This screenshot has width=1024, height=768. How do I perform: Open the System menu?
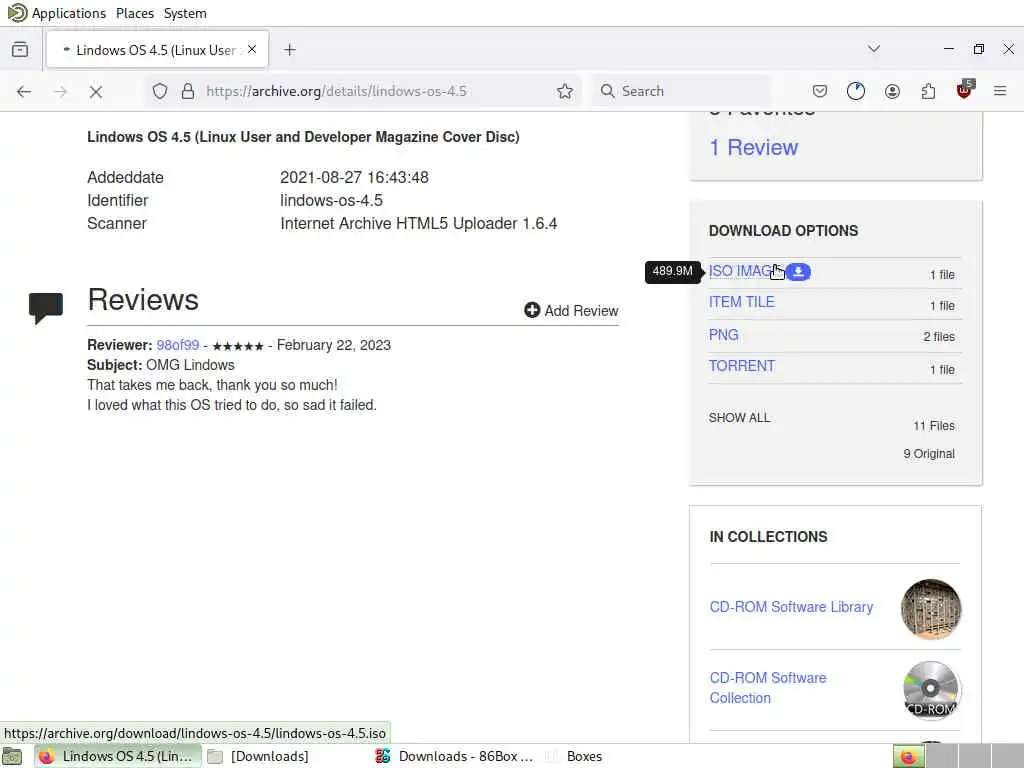tap(185, 13)
